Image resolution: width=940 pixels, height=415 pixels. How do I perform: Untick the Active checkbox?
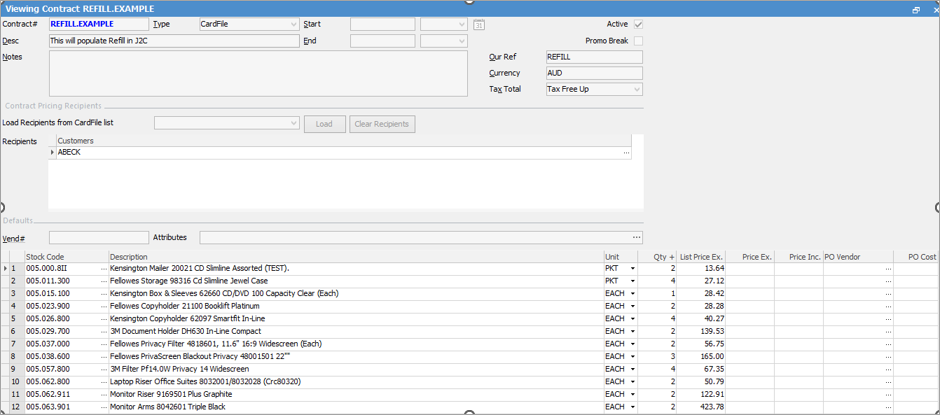[x=638, y=24]
